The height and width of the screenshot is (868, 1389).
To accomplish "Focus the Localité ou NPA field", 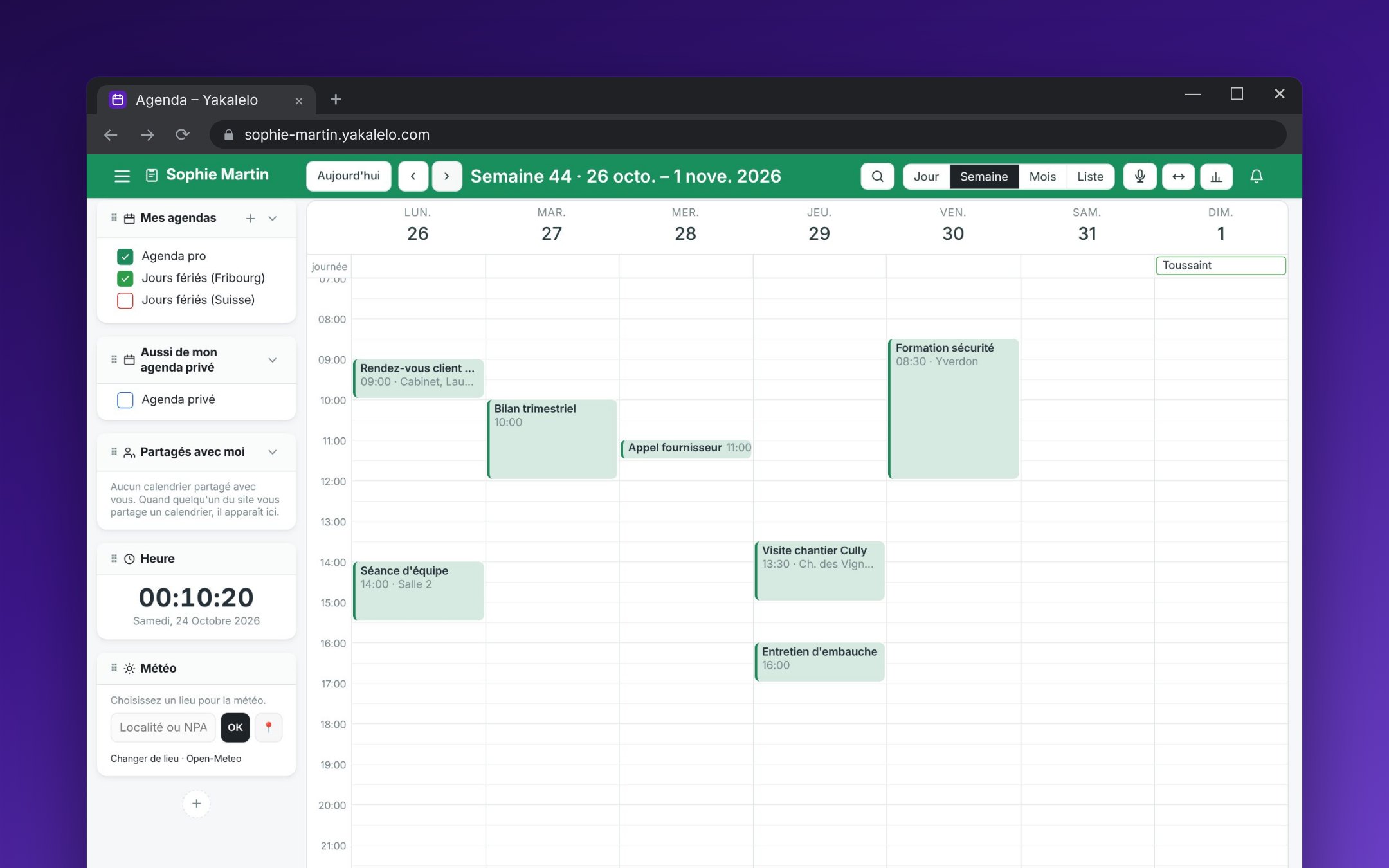I will coord(163,727).
